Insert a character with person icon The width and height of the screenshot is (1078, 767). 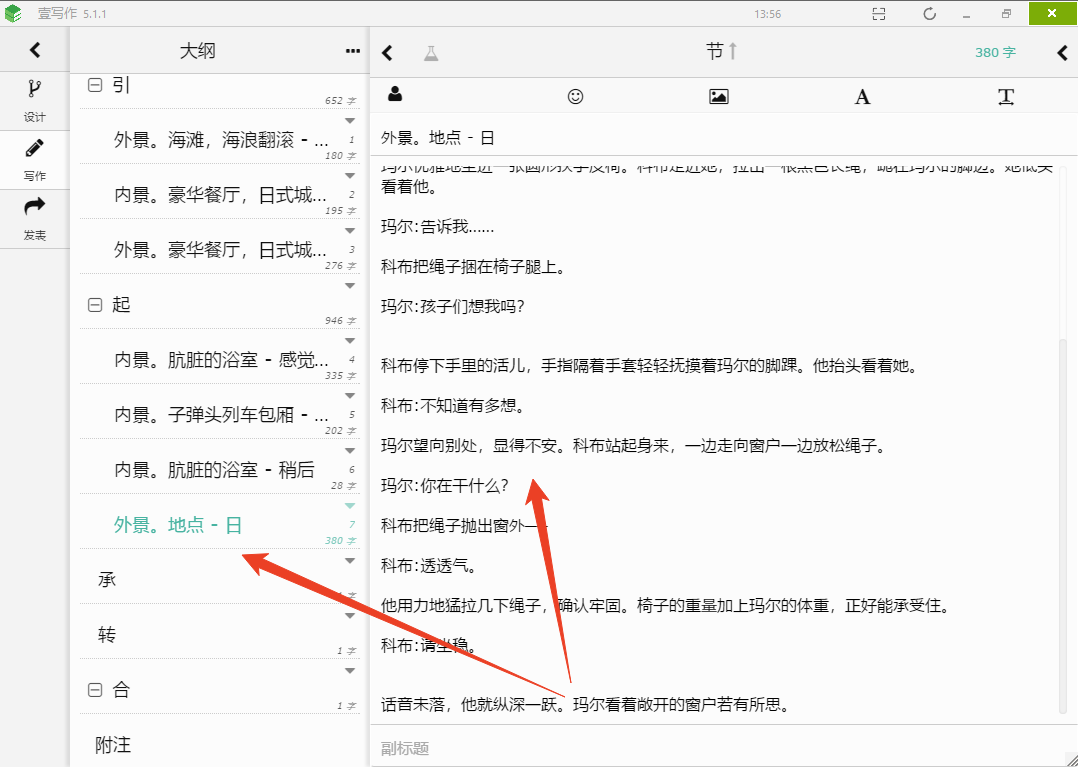coord(395,94)
